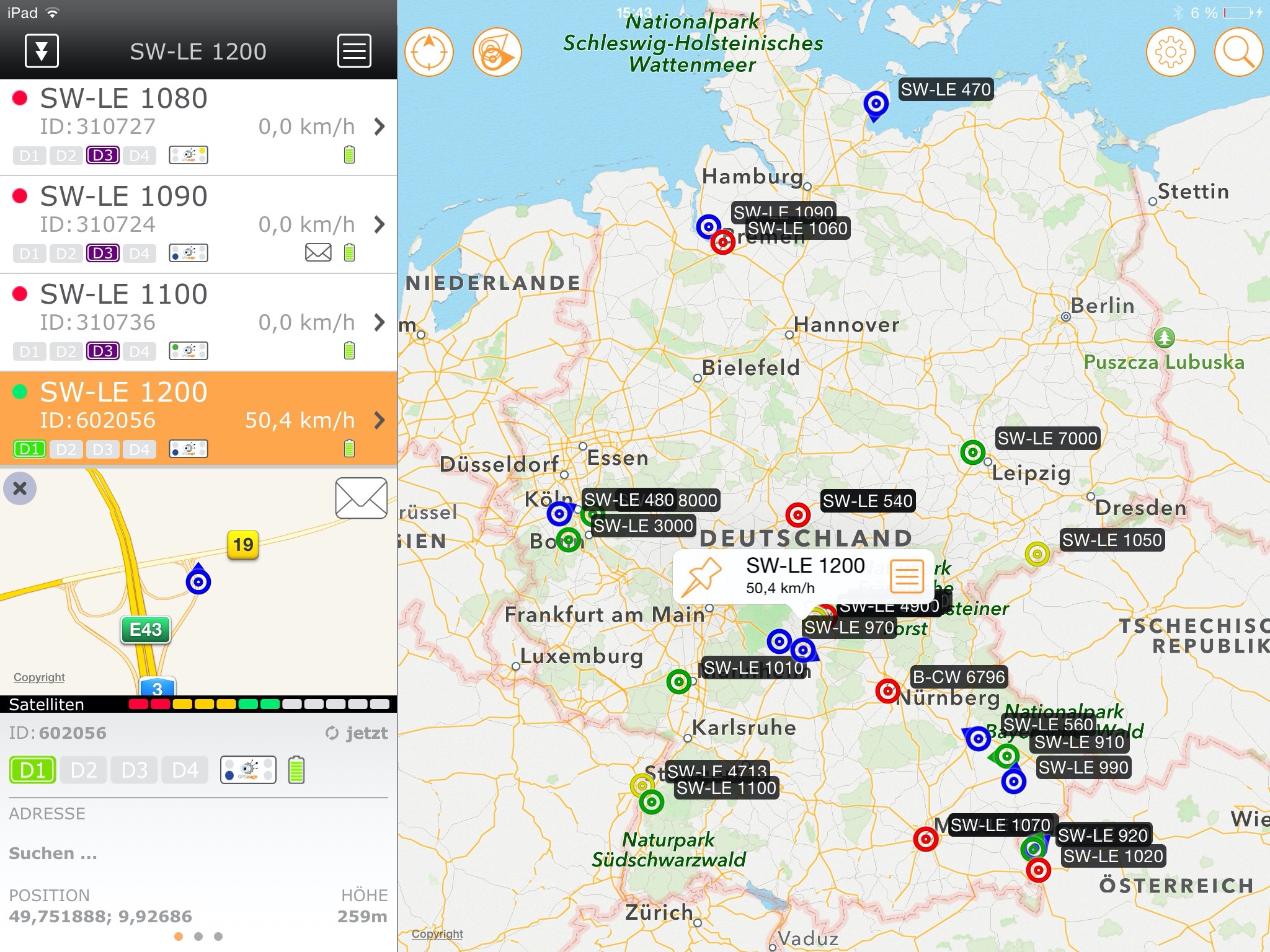Tap the address 'Suchen ...' field
The width and height of the screenshot is (1270, 952).
coord(53,853)
